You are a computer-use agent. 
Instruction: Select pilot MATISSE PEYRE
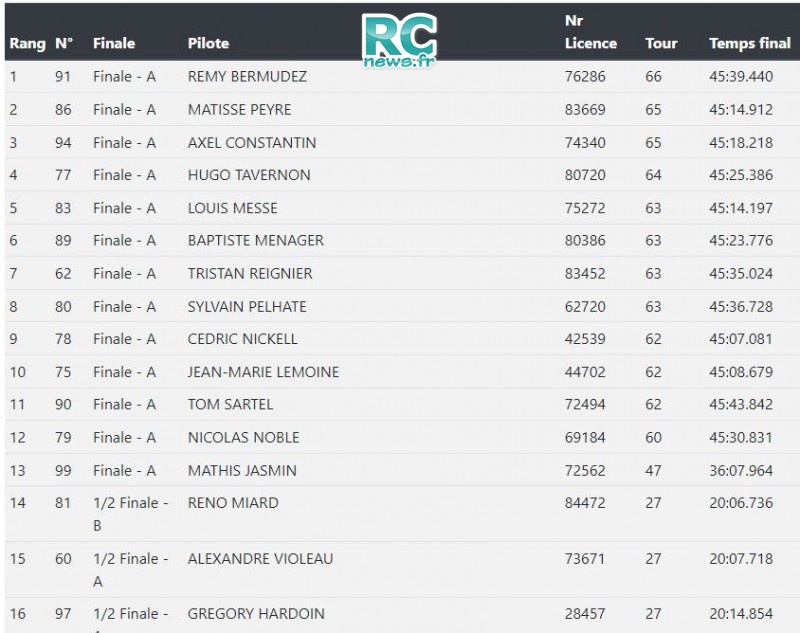(x=239, y=110)
